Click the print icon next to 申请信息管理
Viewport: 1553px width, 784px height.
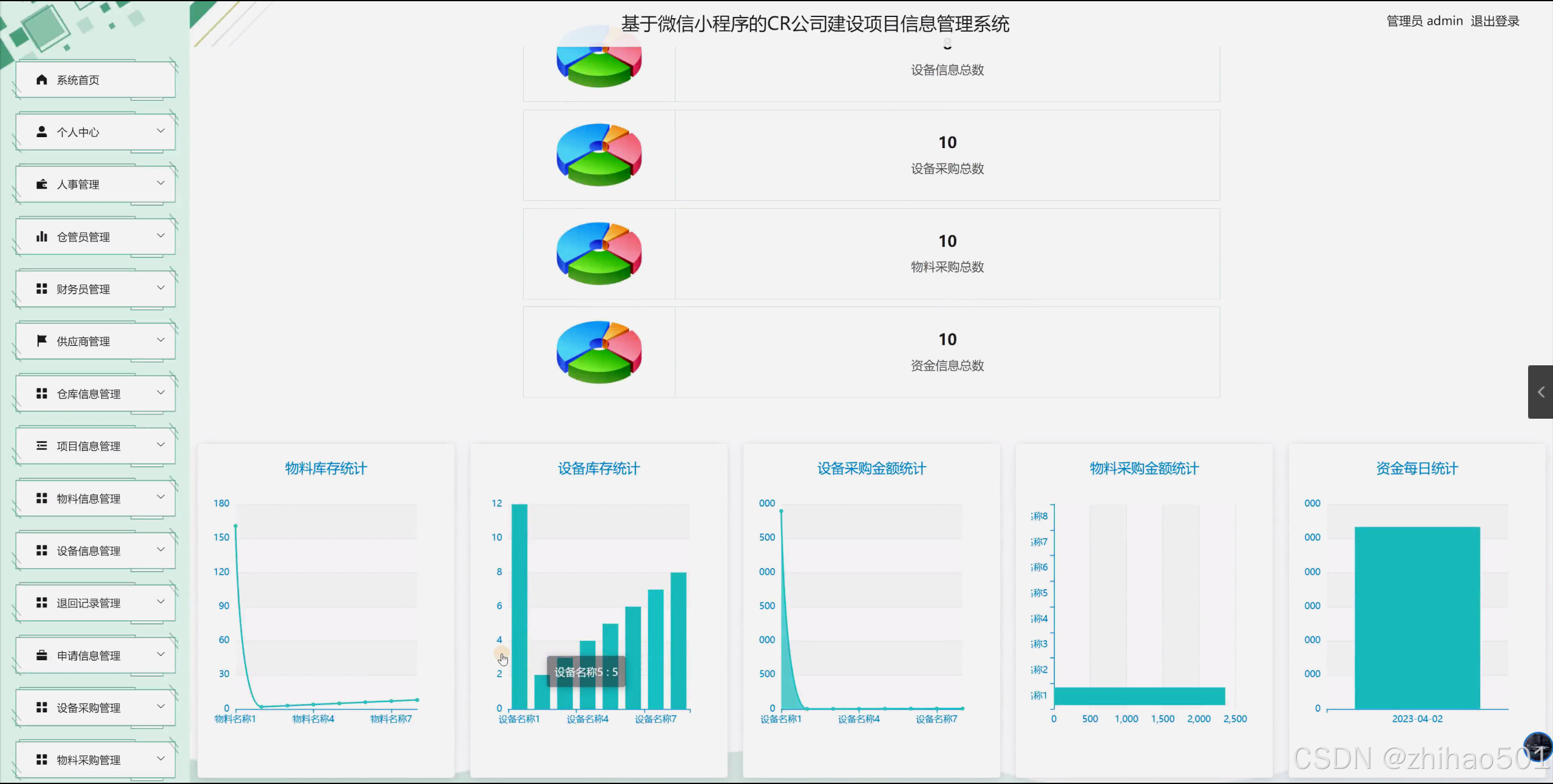pyautogui.click(x=41, y=655)
